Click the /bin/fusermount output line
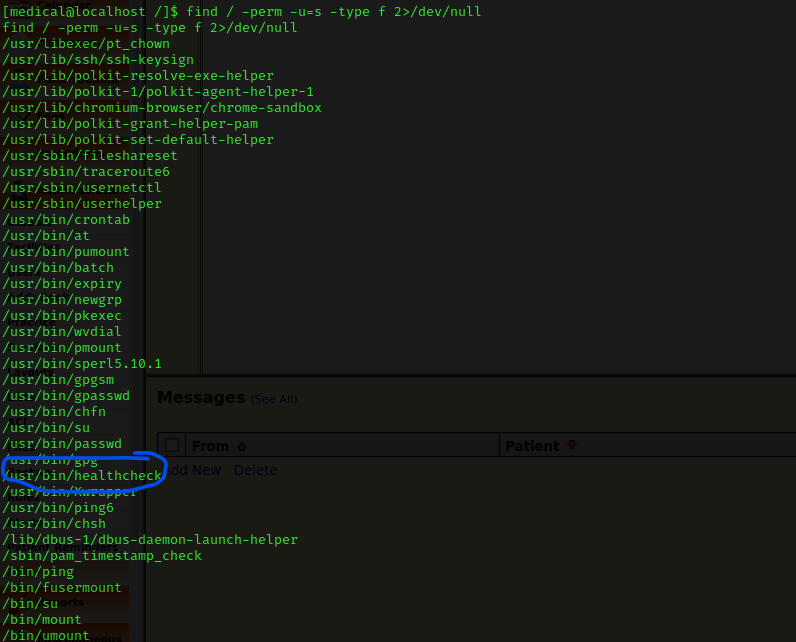Image resolution: width=796 pixels, height=642 pixels. tap(62, 588)
